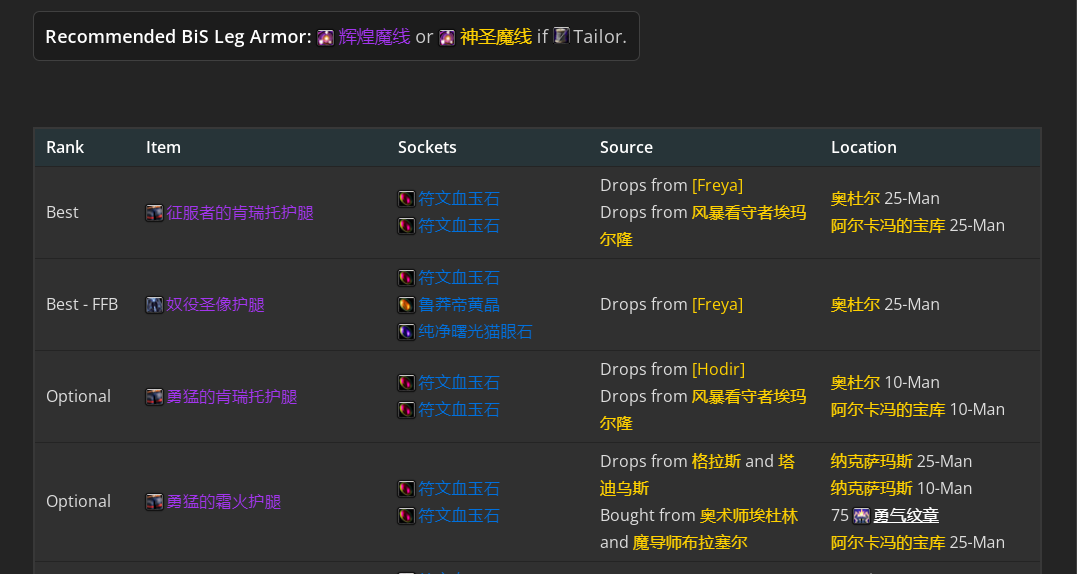Image resolution: width=1077 pixels, height=574 pixels.
Task: Open the 奴役圣像护腿 item link
Action: click(215, 305)
